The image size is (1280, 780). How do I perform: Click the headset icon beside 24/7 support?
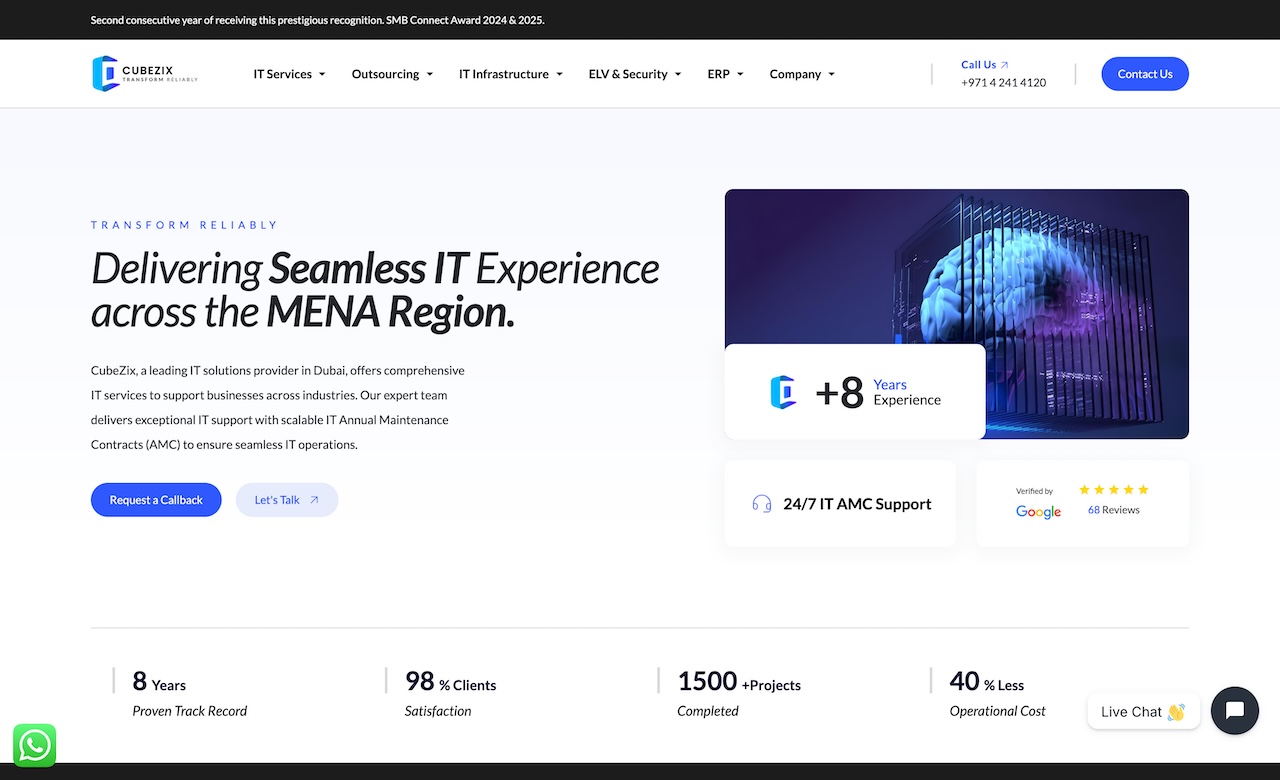point(762,504)
